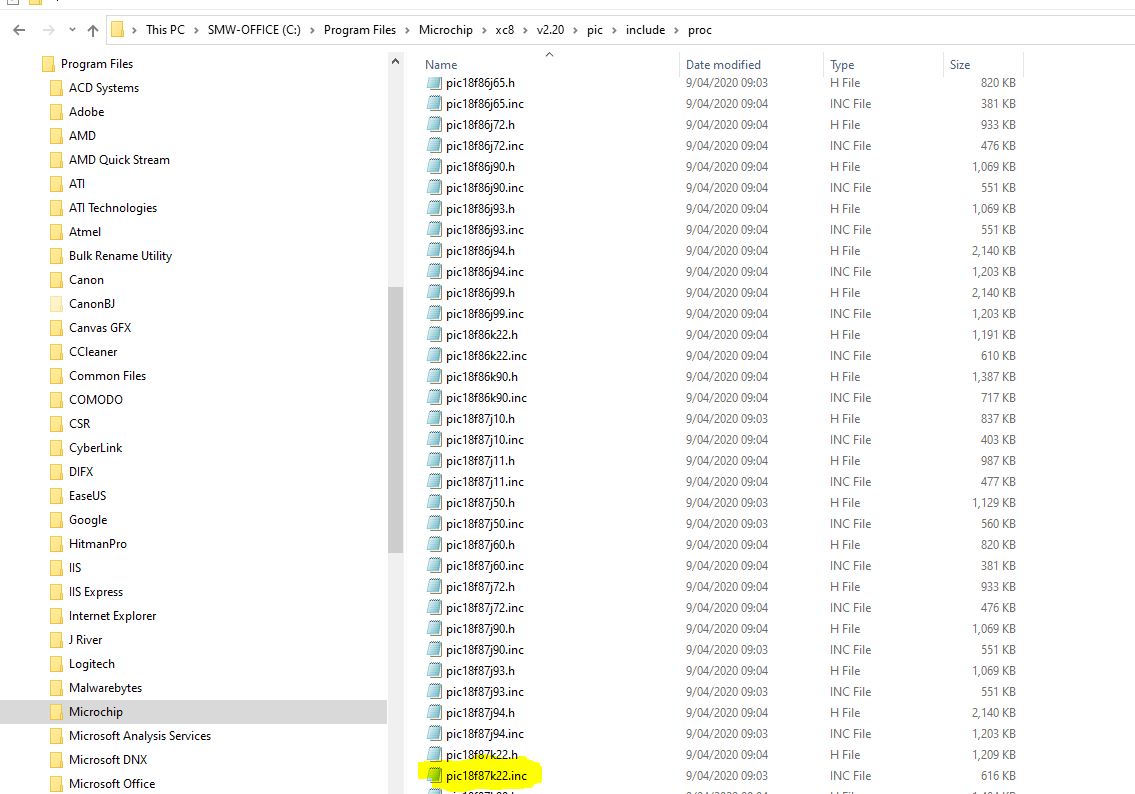The image size is (1135, 794).
Task: Sort files by the Size column
Action: (960, 65)
